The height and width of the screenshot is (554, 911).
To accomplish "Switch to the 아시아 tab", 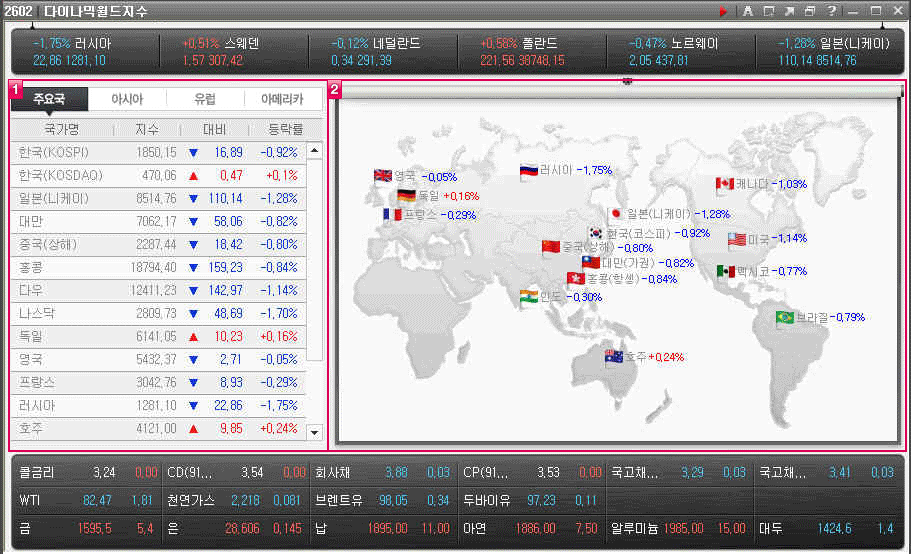I will pos(127,99).
